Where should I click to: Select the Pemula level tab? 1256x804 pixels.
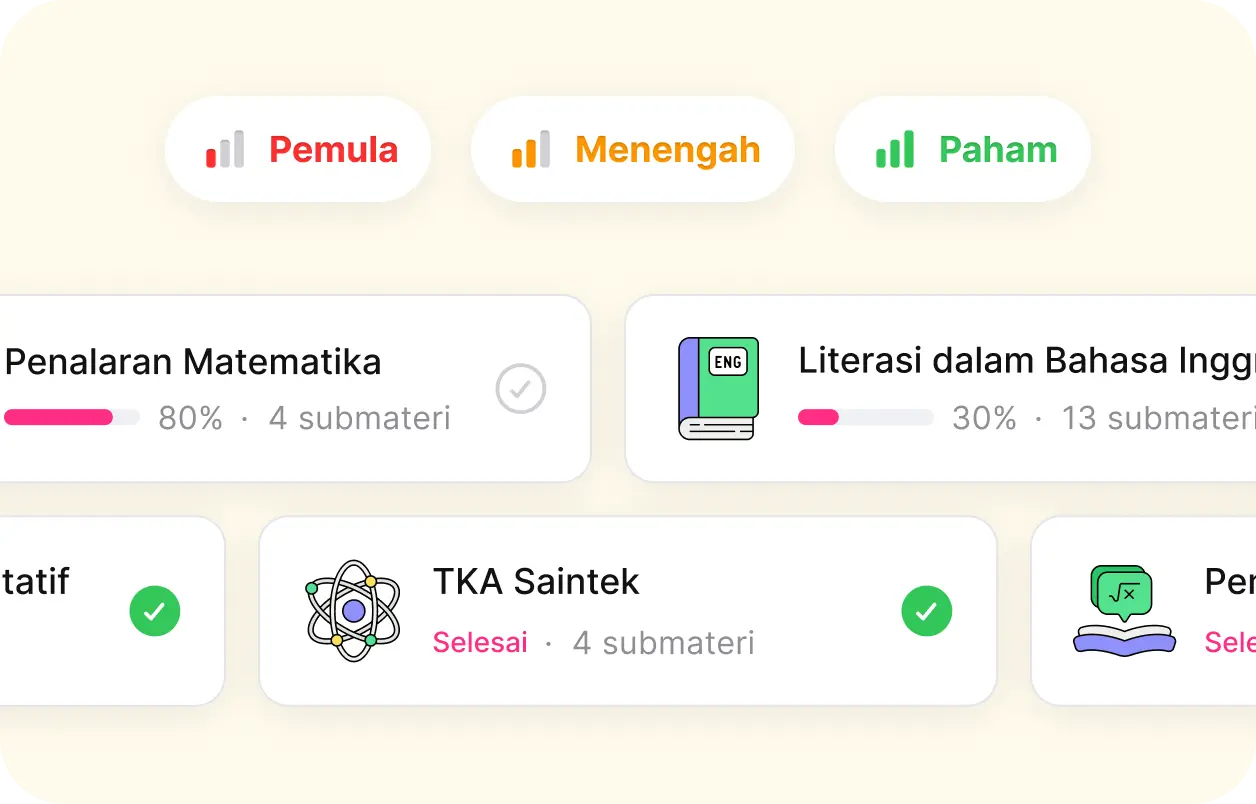(x=298, y=150)
